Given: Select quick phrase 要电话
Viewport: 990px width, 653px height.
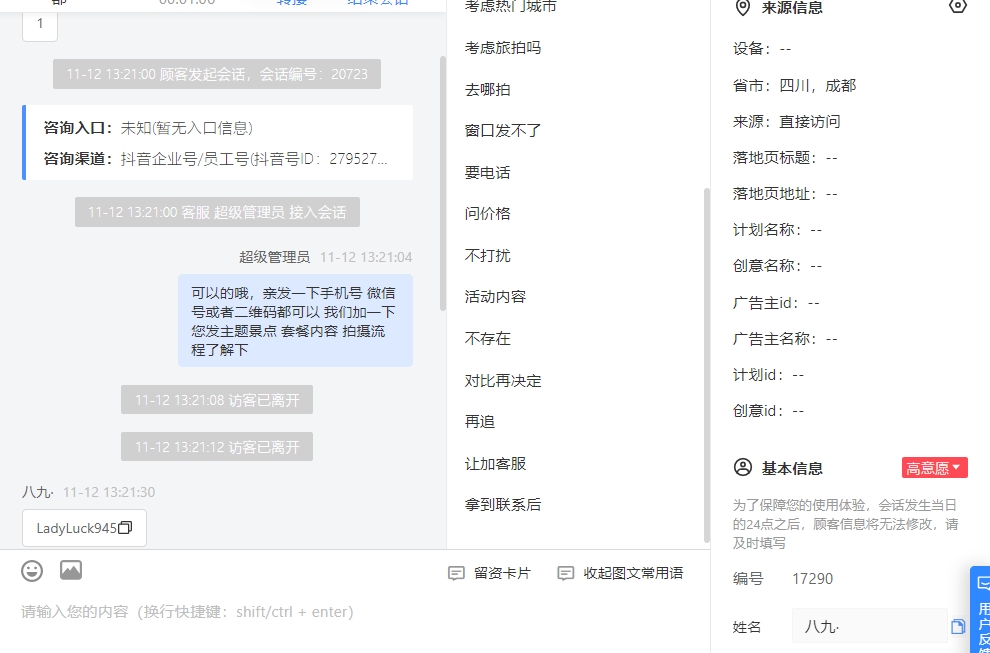Looking at the screenshot, I should tap(487, 172).
